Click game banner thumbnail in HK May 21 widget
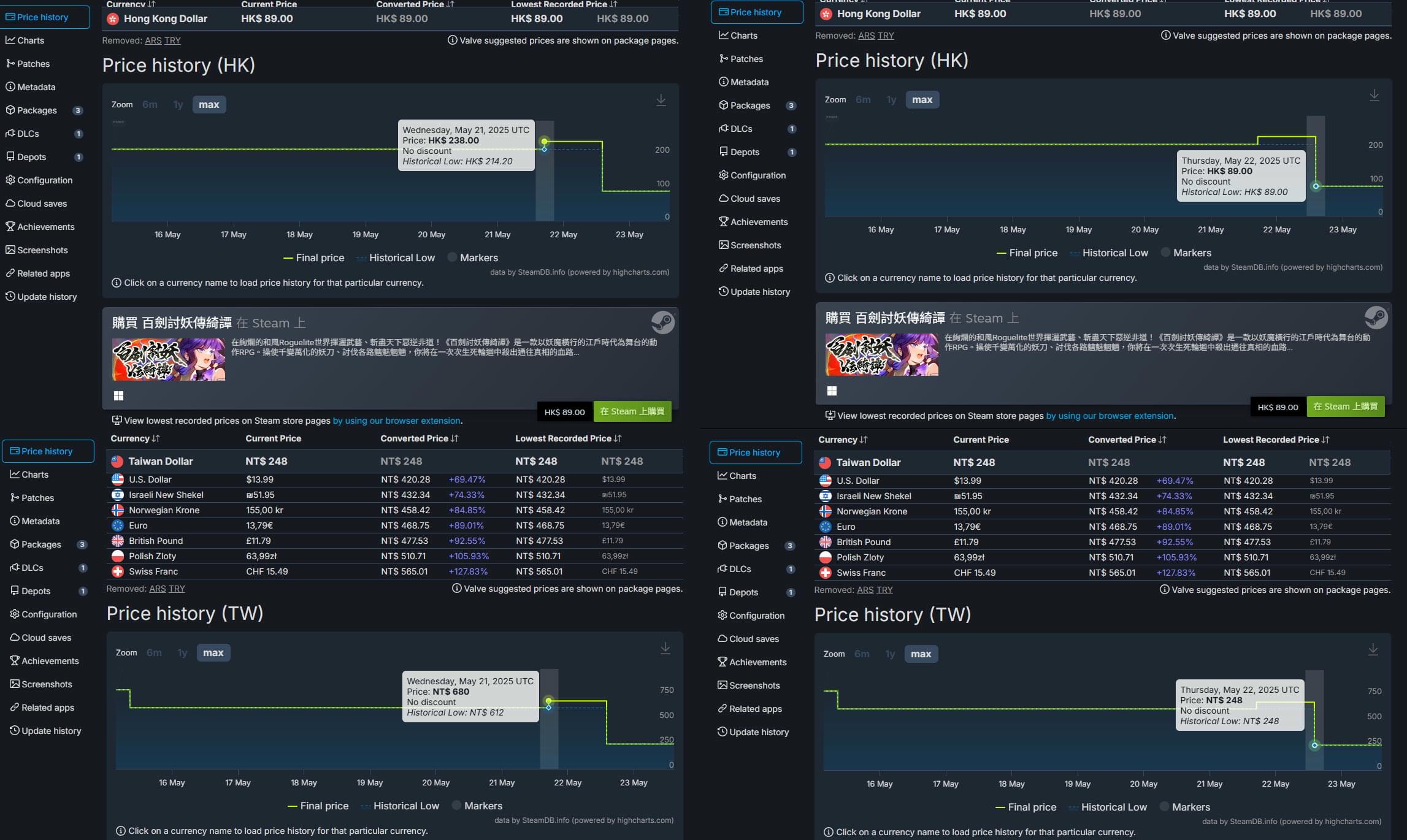The width and height of the screenshot is (1407, 840). 169,359
